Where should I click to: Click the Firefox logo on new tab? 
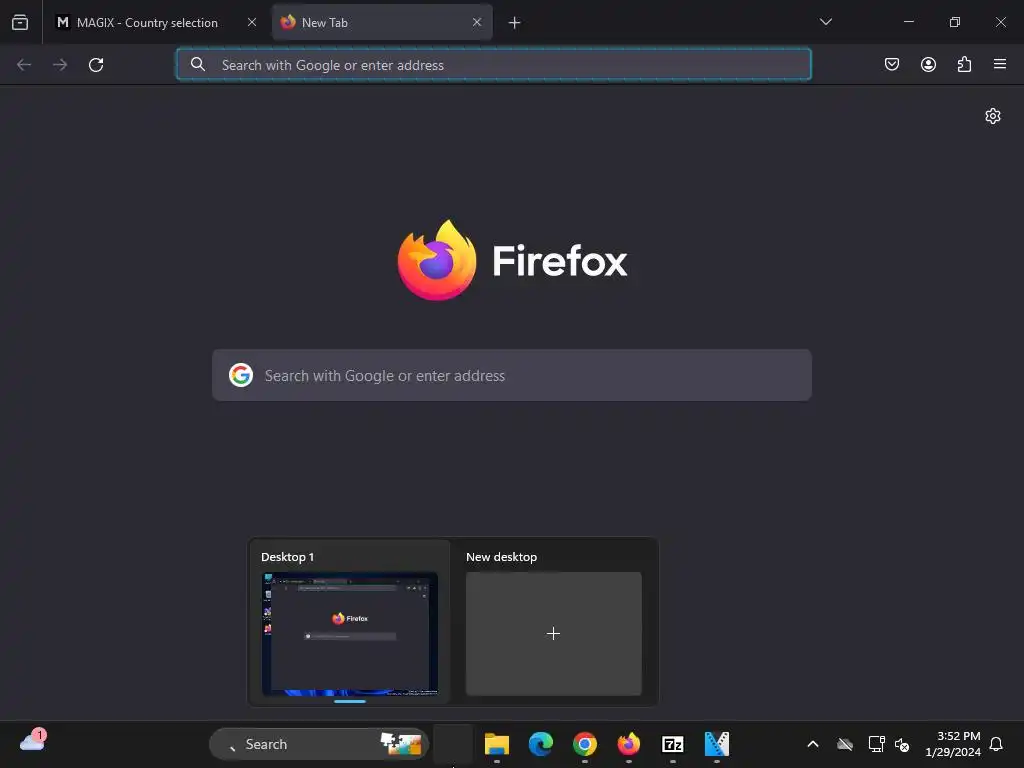[513, 260]
